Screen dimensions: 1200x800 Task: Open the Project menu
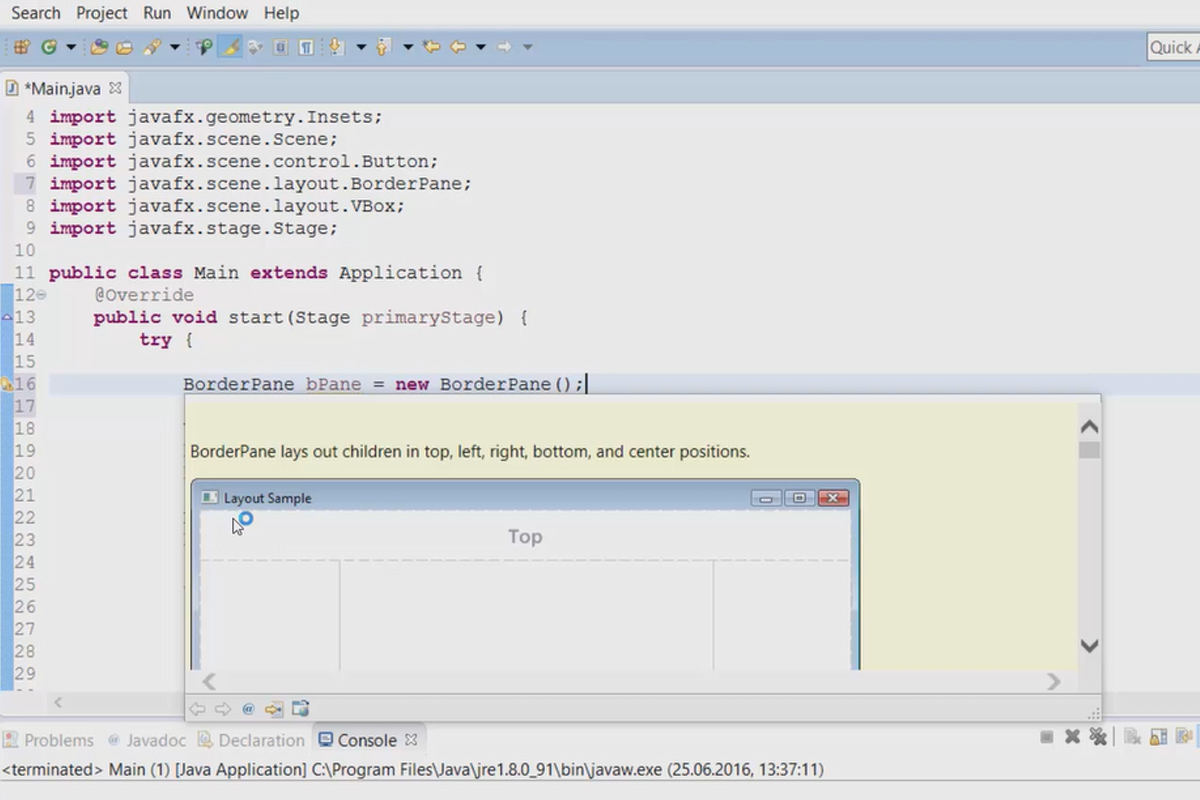pyautogui.click(x=101, y=13)
